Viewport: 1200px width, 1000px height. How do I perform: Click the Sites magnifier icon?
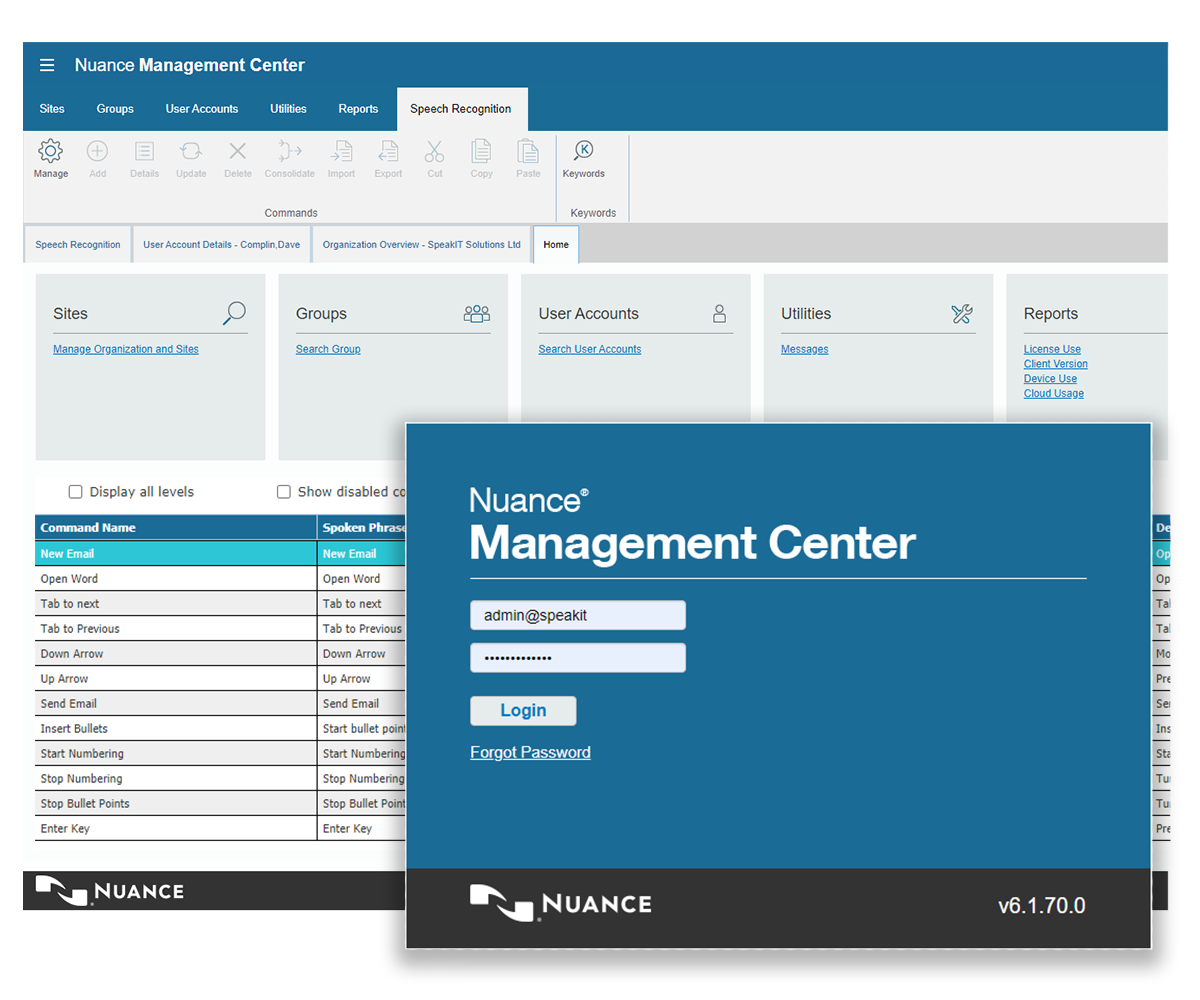[234, 314]
